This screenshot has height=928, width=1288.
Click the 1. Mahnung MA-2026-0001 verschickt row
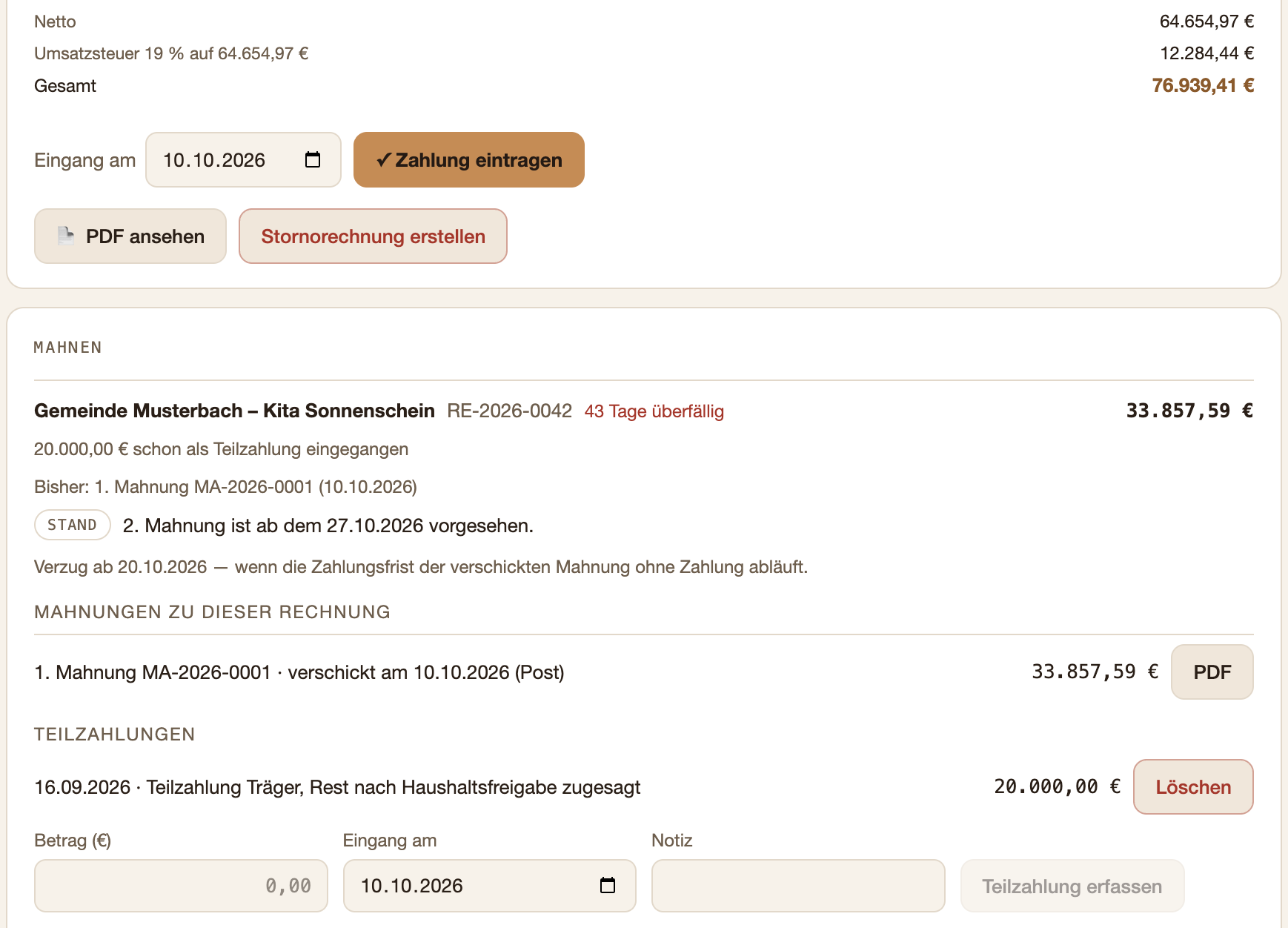[643, 672]
